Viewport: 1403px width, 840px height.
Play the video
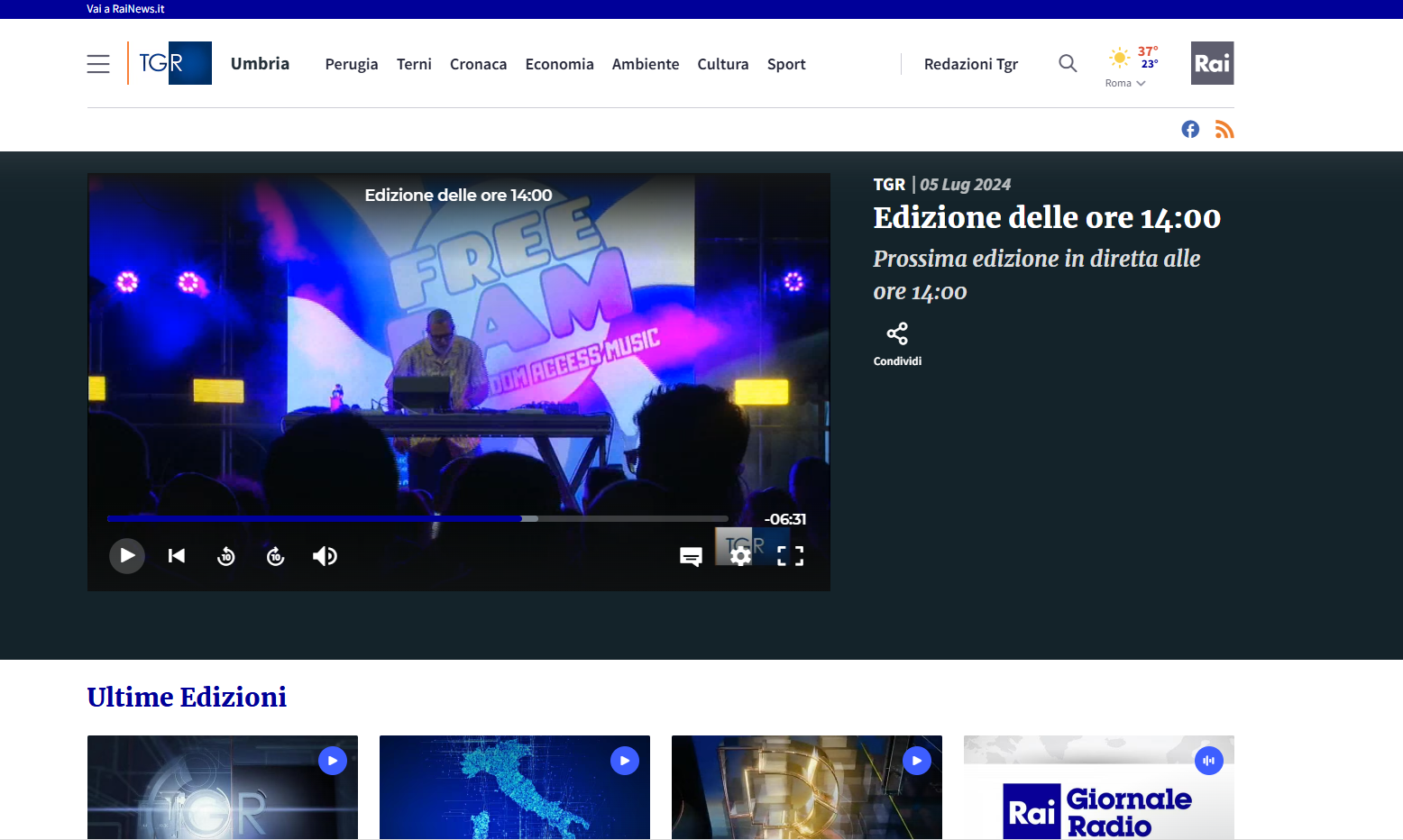127,556
